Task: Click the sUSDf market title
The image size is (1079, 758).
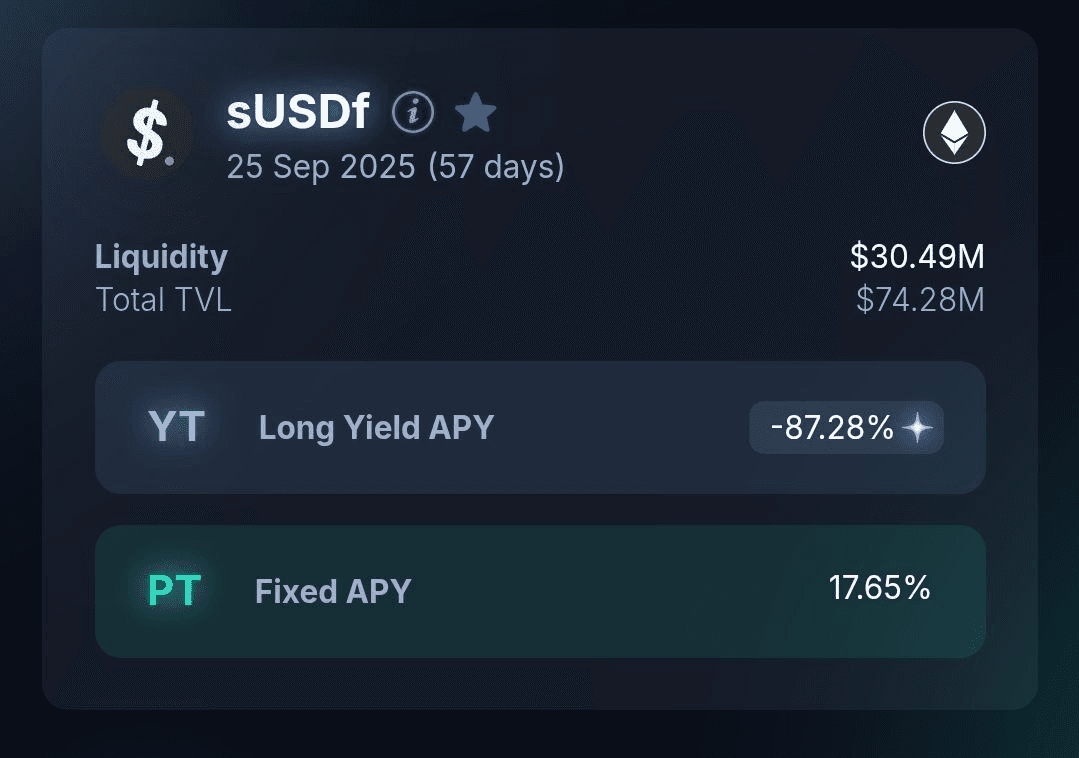Action: (x=298, y=111)
